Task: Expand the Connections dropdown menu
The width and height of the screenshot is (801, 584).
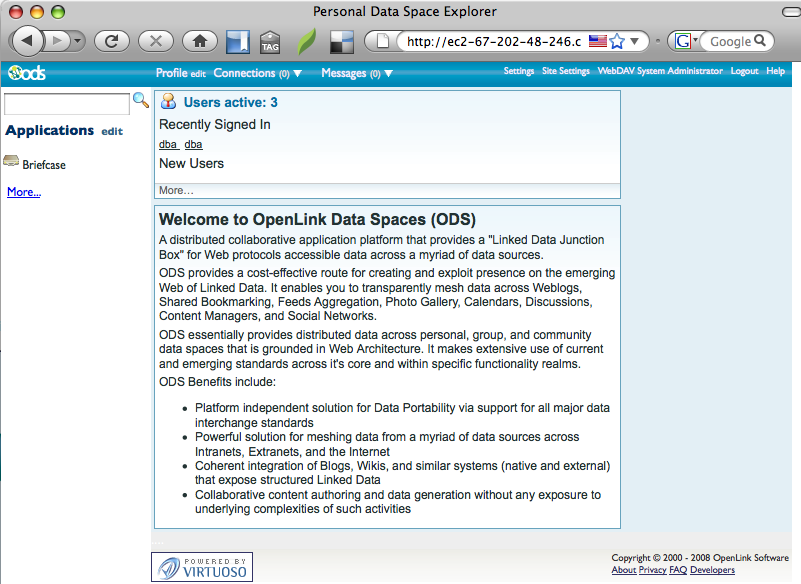Action: coord(257,73)
